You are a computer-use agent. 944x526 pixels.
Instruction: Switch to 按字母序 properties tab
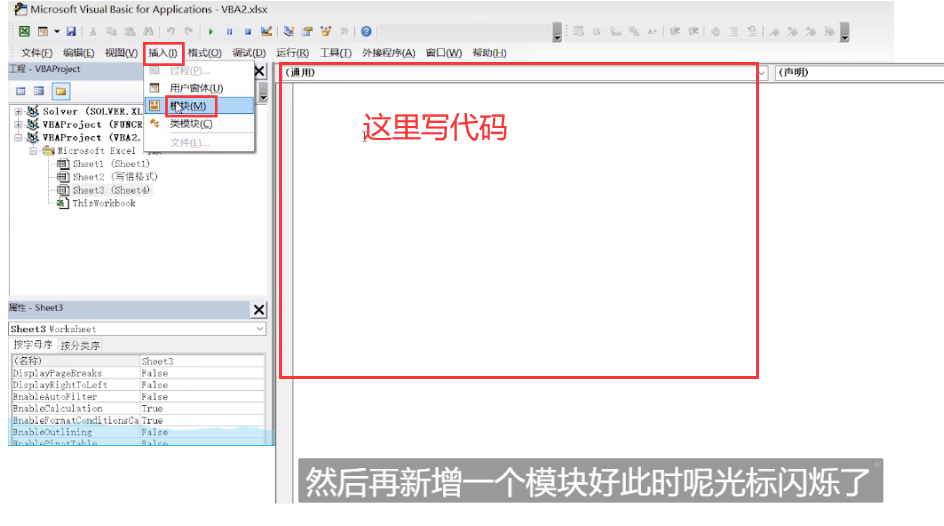pyautogui.click(x=33, y=345)
